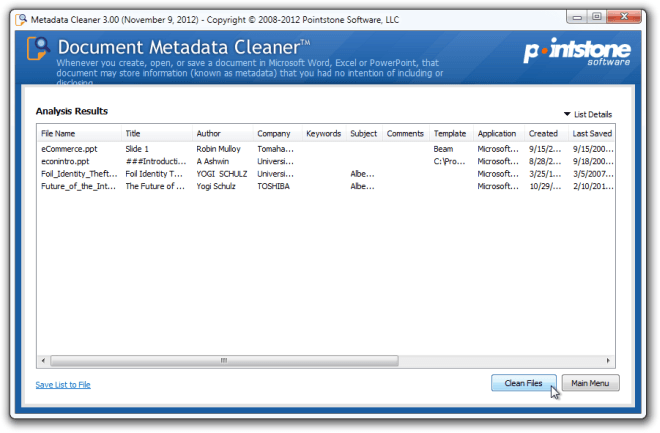Viewport: 660px width, 433px height.
Task: Minimize the Metadata Cleaner window
Action: [x=578, y=17]
